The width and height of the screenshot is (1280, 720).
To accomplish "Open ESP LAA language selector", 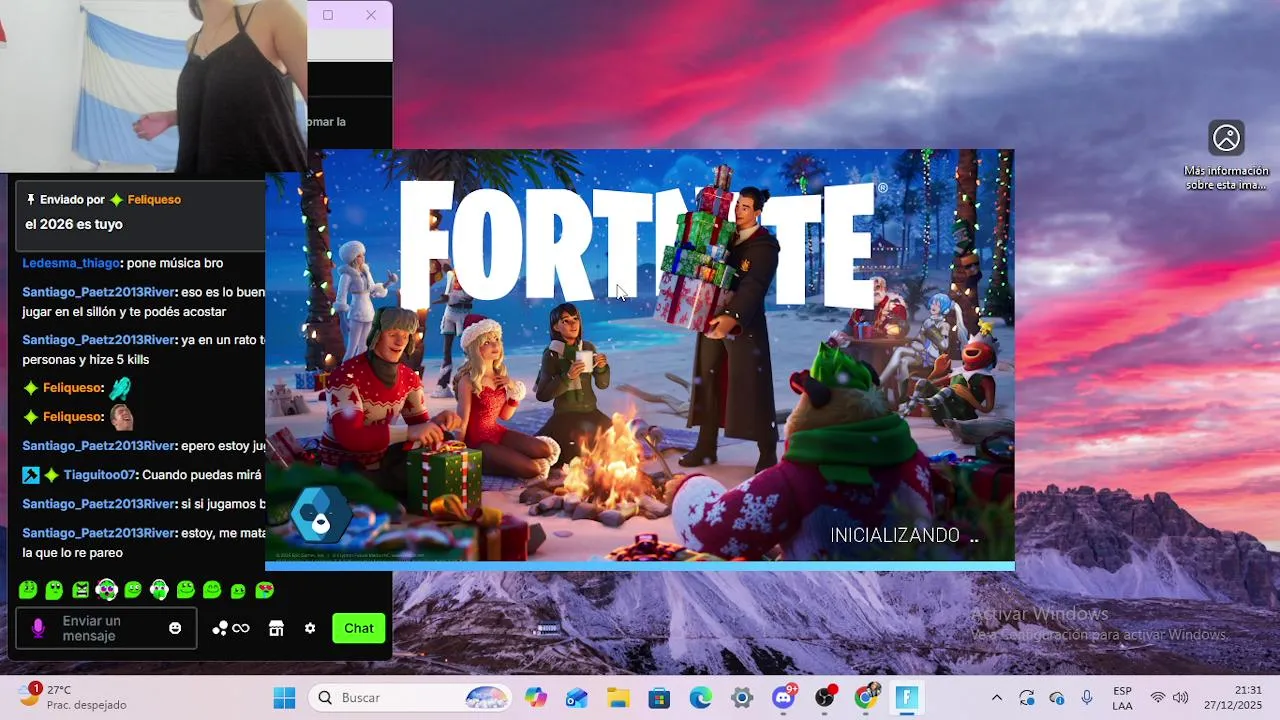I will [1123, 697].
